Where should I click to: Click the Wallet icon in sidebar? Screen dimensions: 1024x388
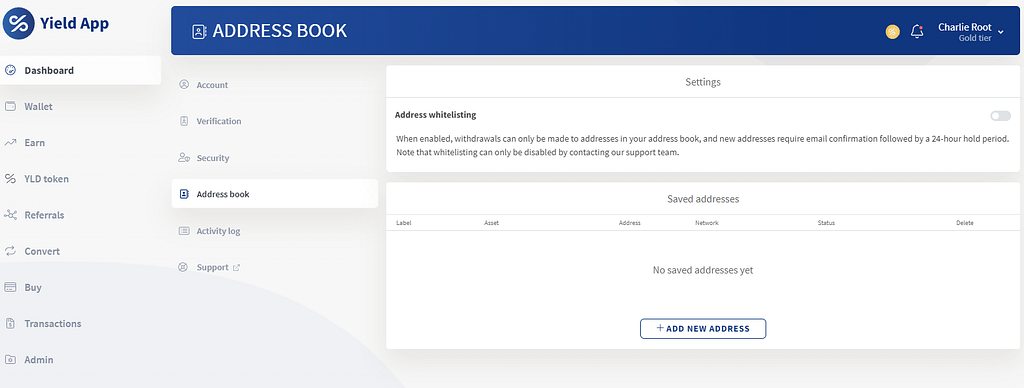(10, 106)
